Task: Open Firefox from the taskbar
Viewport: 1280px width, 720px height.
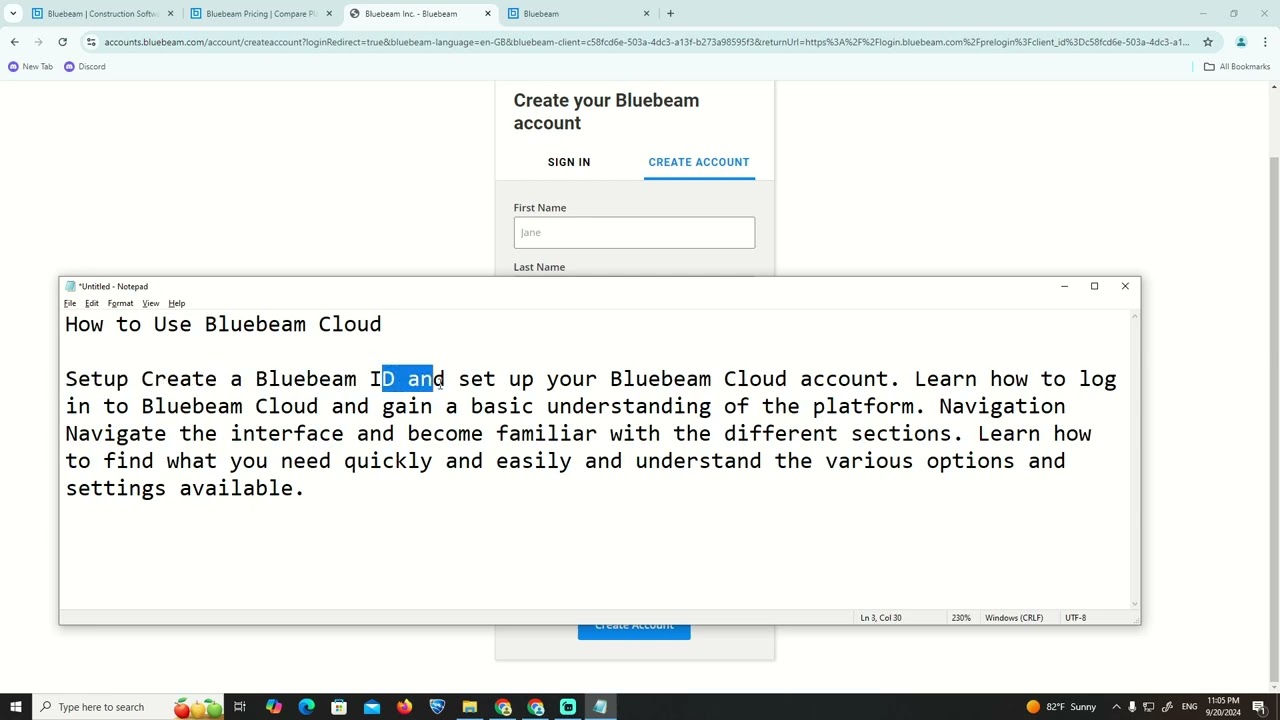Action: [x=404, y=707]
